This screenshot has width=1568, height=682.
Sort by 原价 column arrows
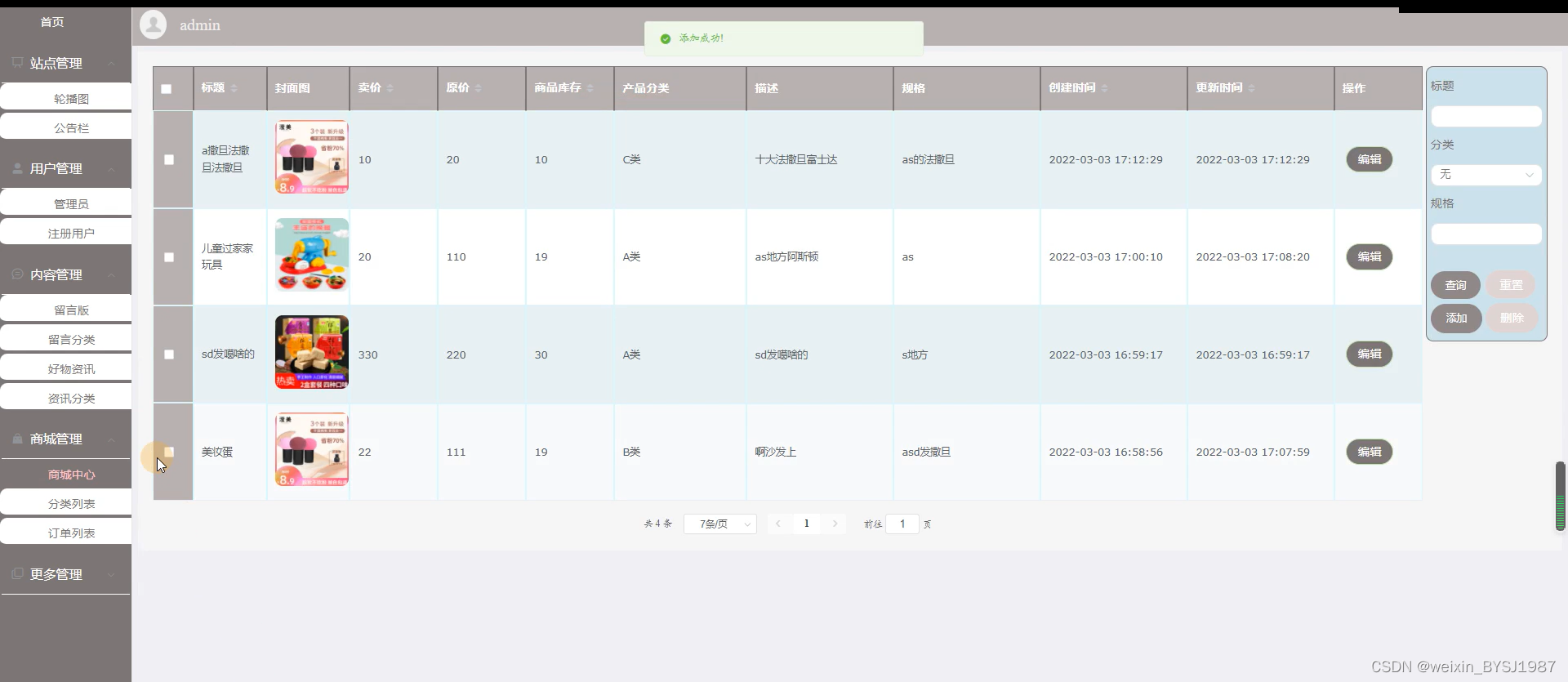click(479, 88)
